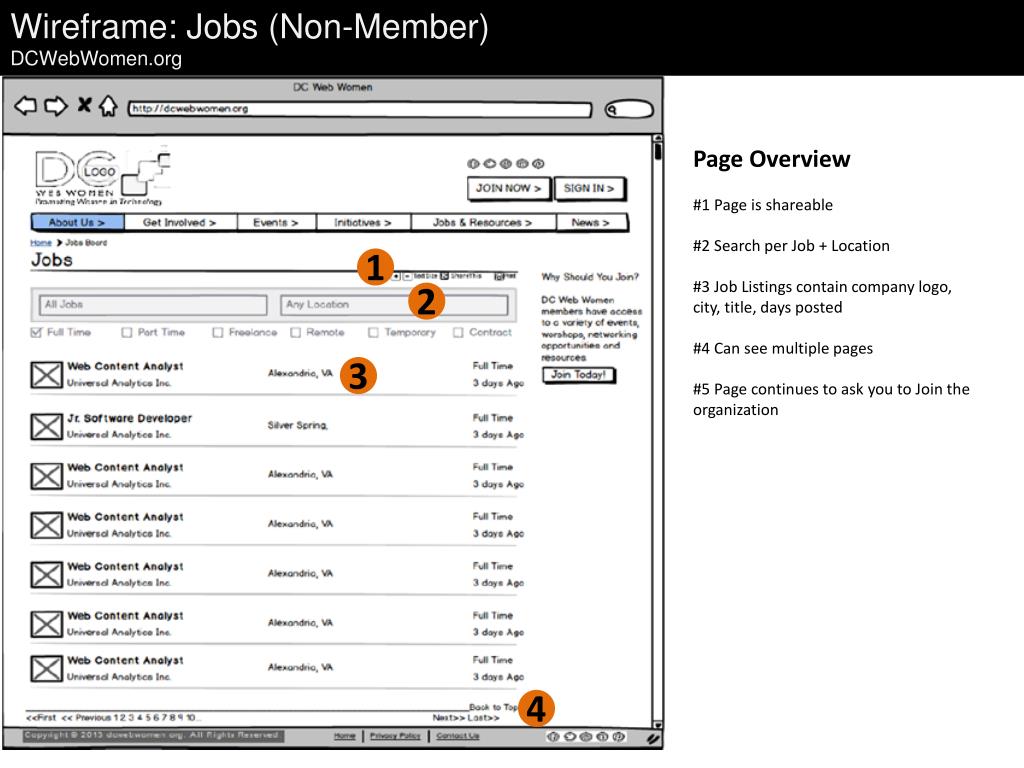
Task: Click the browser back arrow
Action: click(x=25, y=105)
